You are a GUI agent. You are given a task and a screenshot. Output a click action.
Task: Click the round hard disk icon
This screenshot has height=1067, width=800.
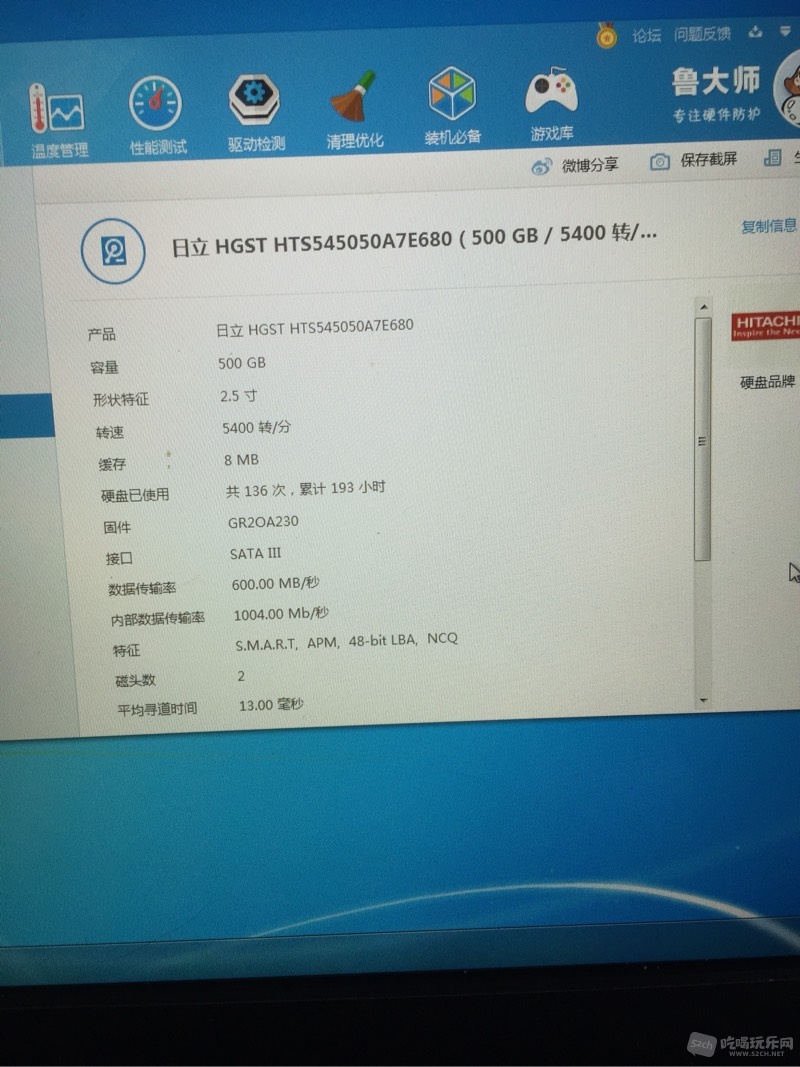pos(113,251)
